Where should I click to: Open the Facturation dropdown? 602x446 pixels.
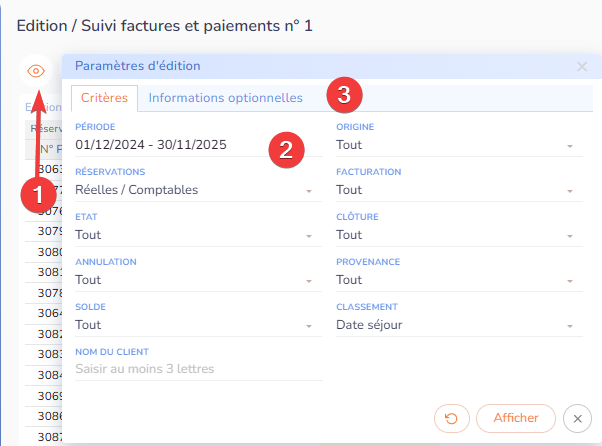pyautogui.click(x=456, y=190)
